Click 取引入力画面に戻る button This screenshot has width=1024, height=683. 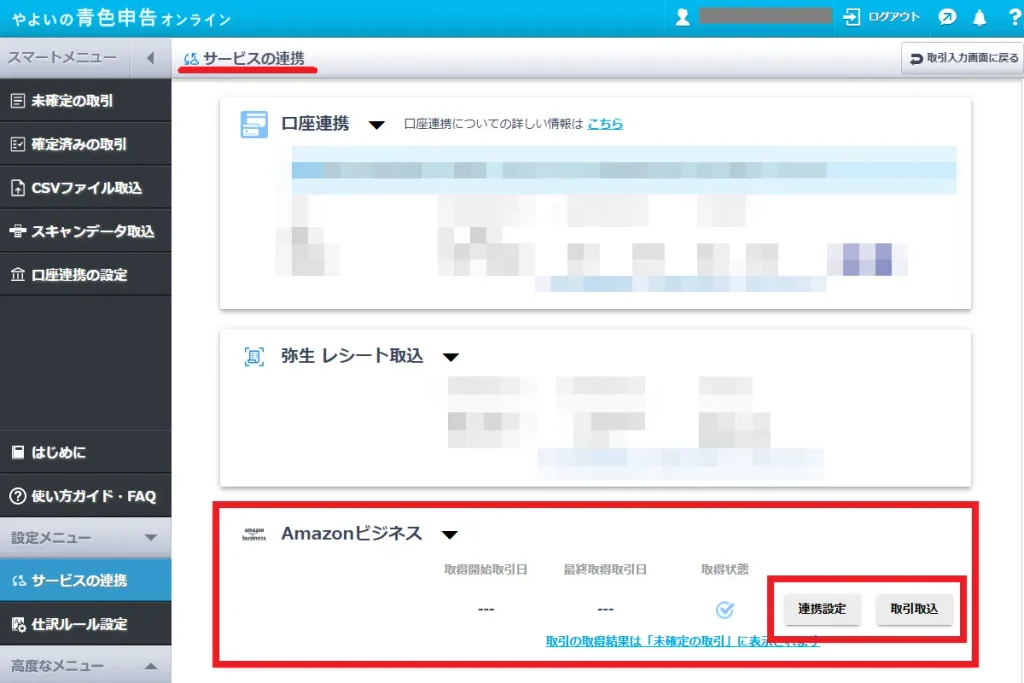coord(963,58)
